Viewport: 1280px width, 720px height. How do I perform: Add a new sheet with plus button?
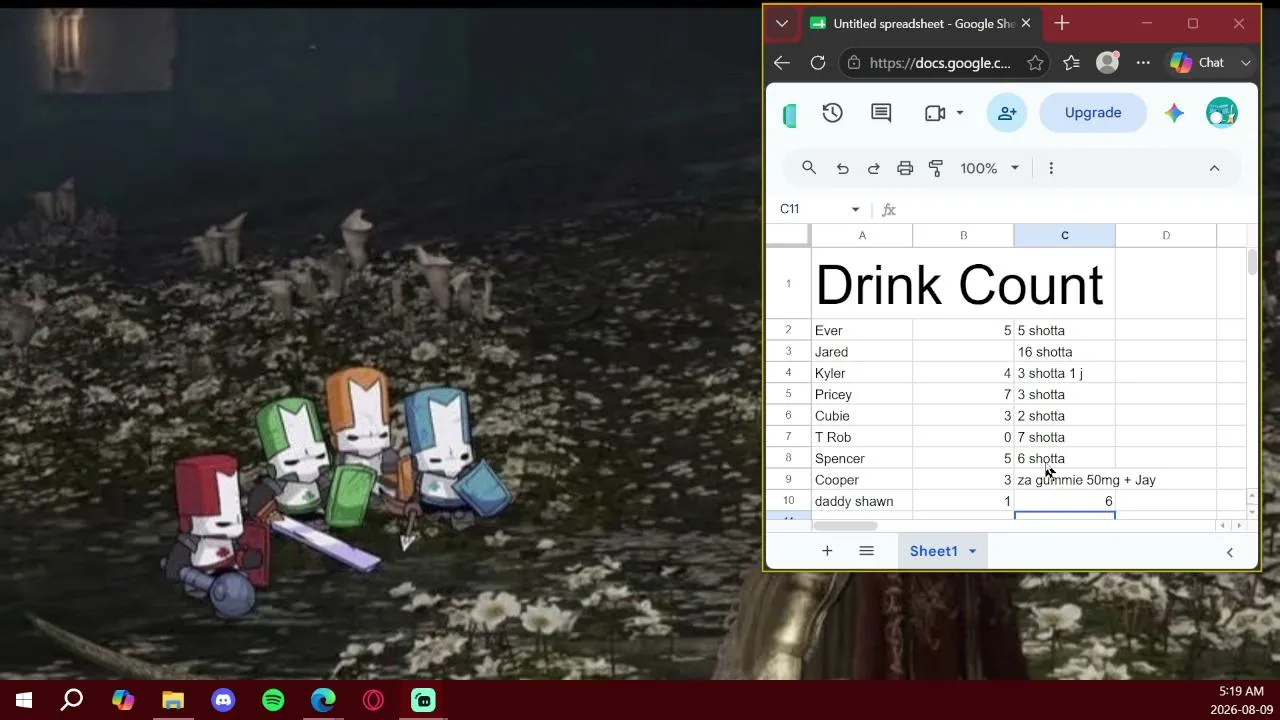827,551
